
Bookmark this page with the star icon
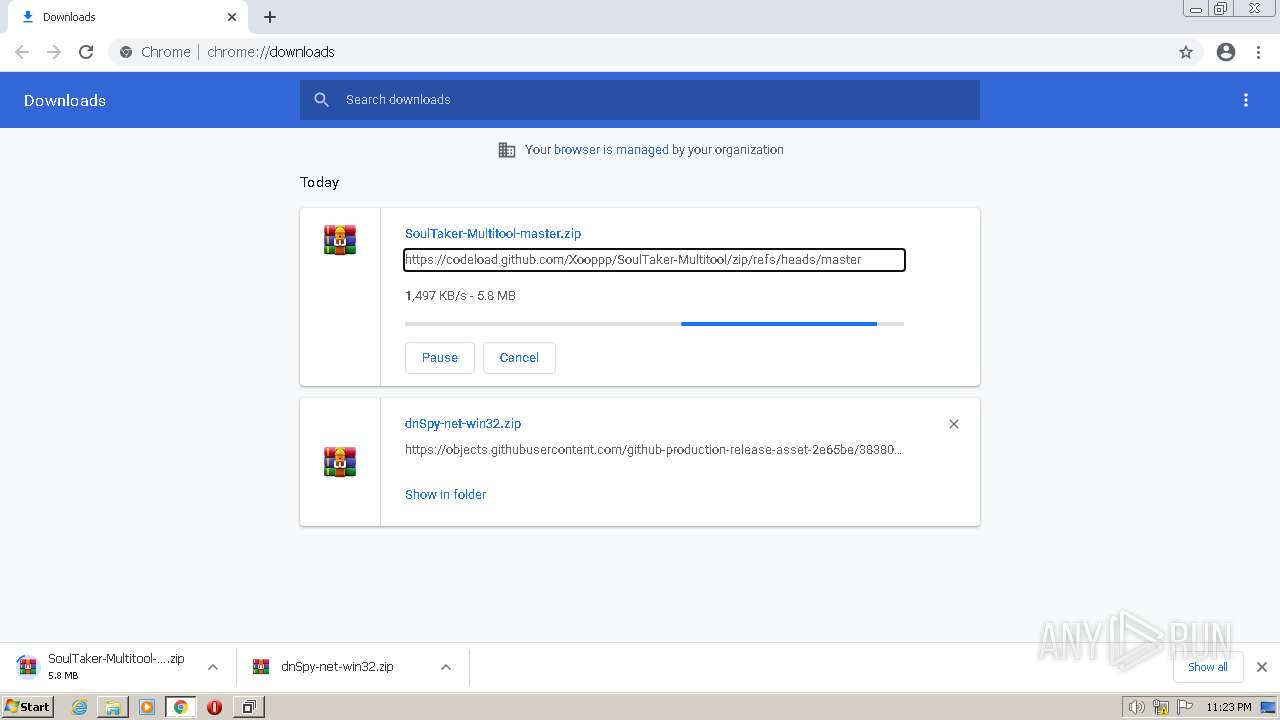coord(1186,52)
